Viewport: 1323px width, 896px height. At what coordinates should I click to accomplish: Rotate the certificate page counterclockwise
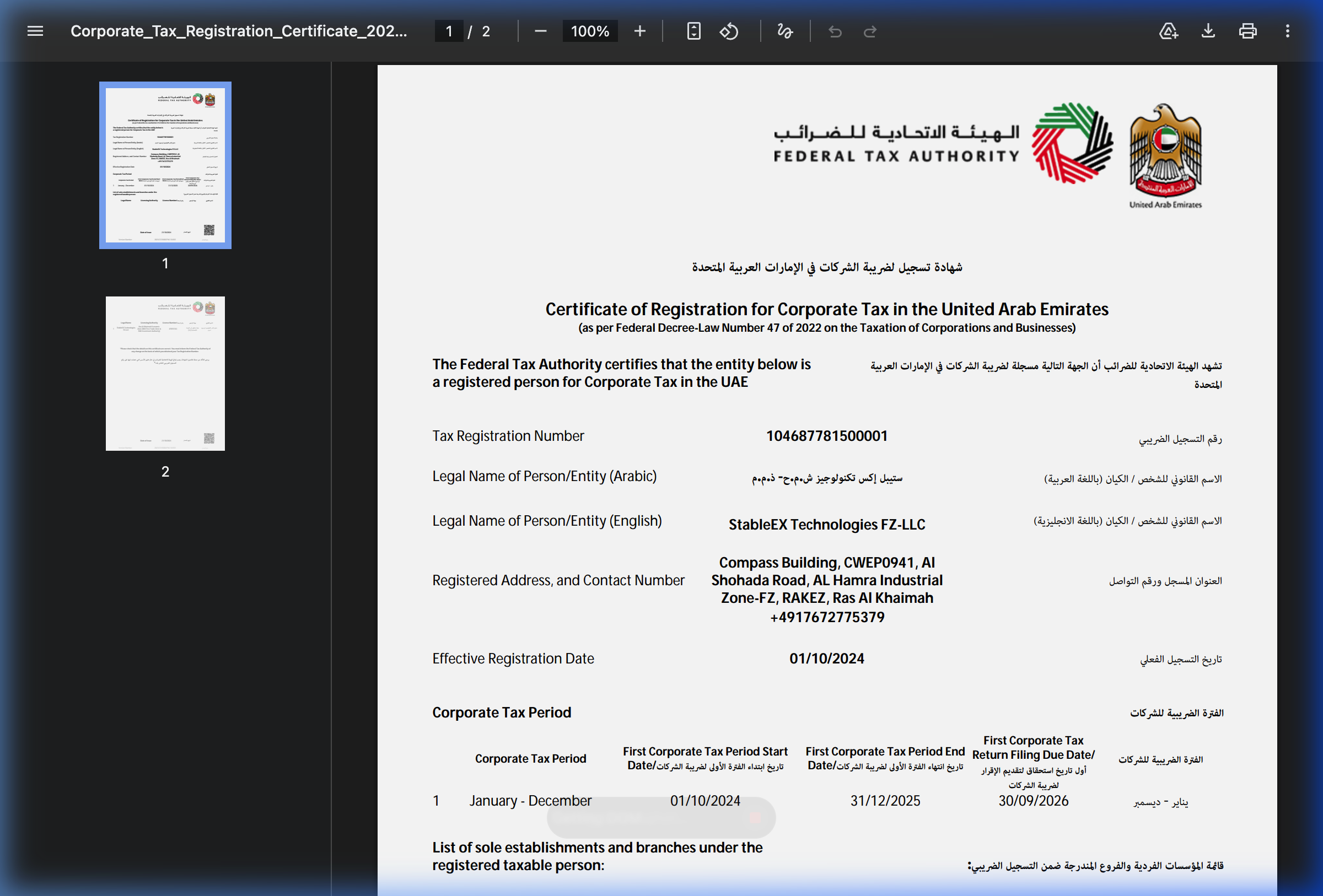point(729,31)
